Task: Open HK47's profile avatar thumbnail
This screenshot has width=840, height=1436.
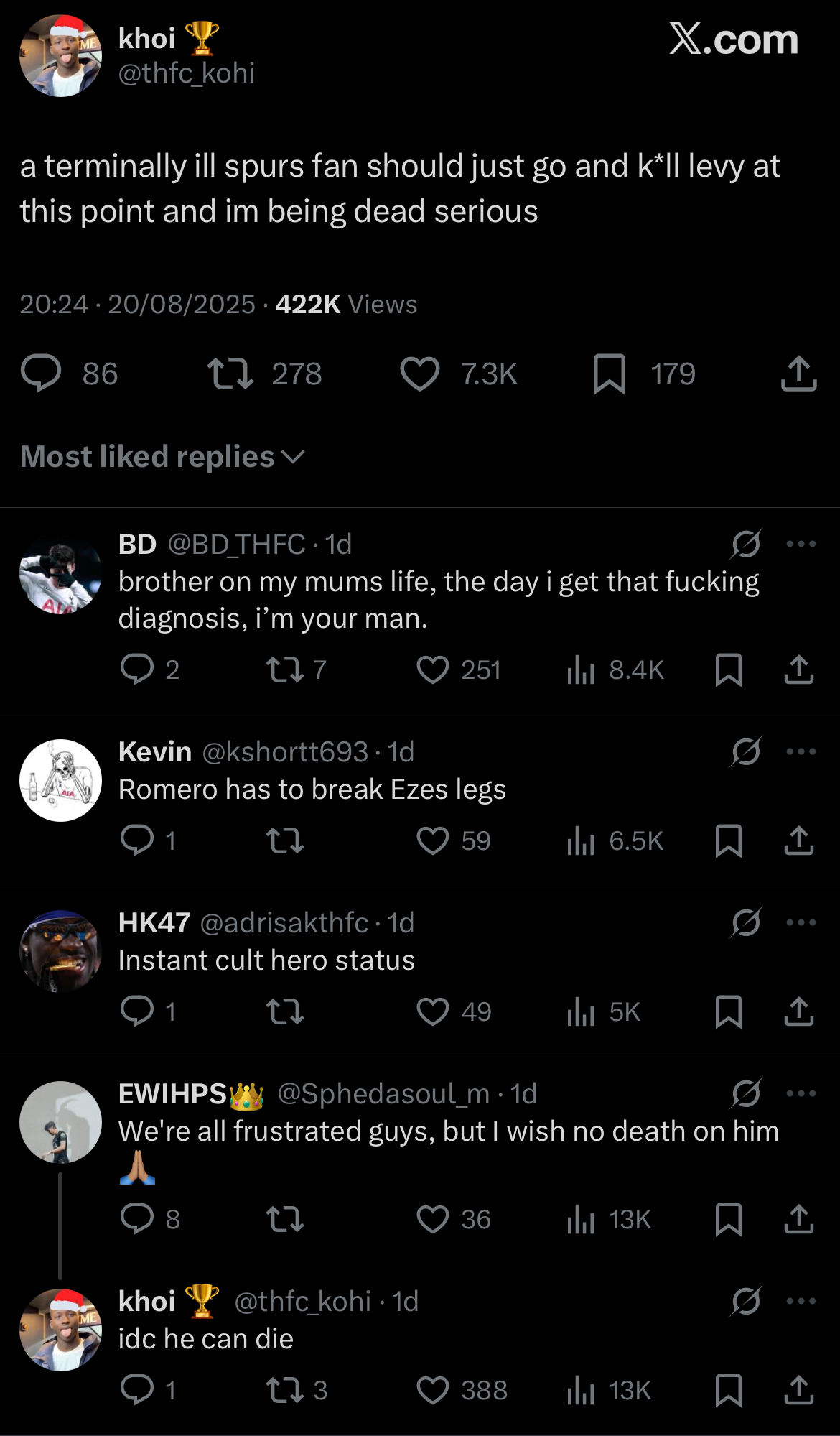Action: (x=60, y=951)
